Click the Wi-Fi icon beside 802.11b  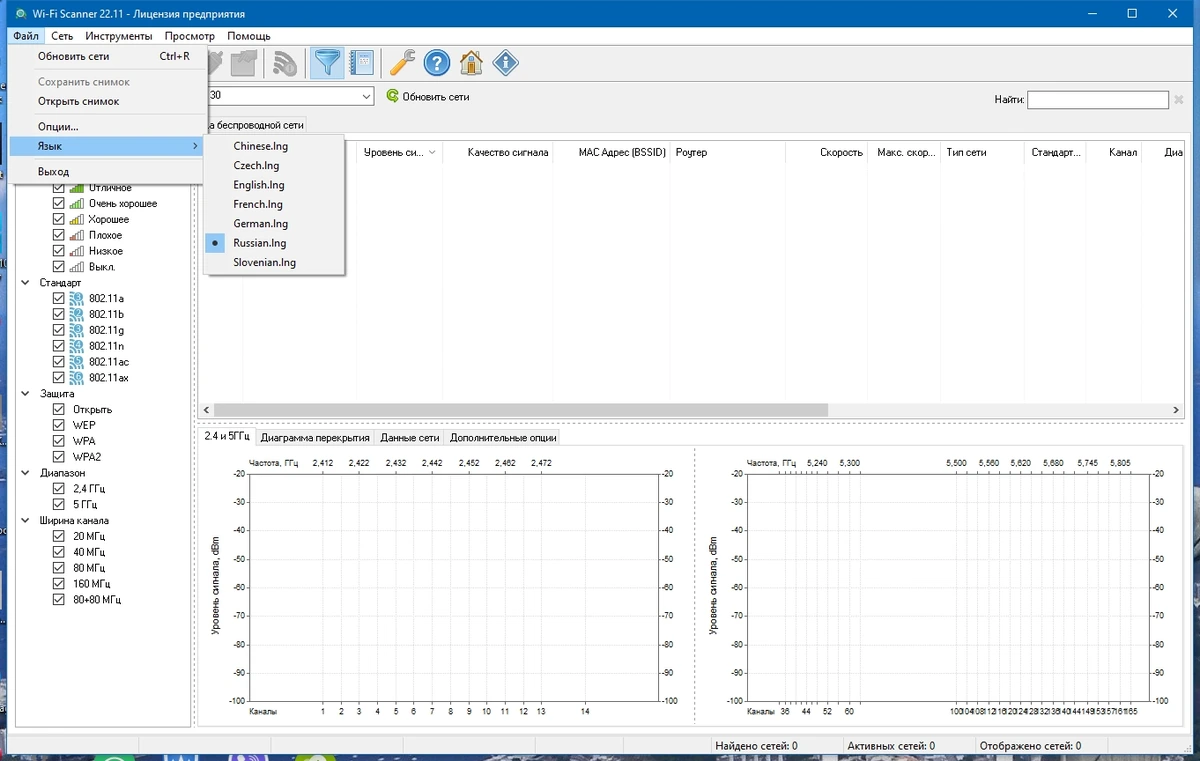tap(77, 314)
